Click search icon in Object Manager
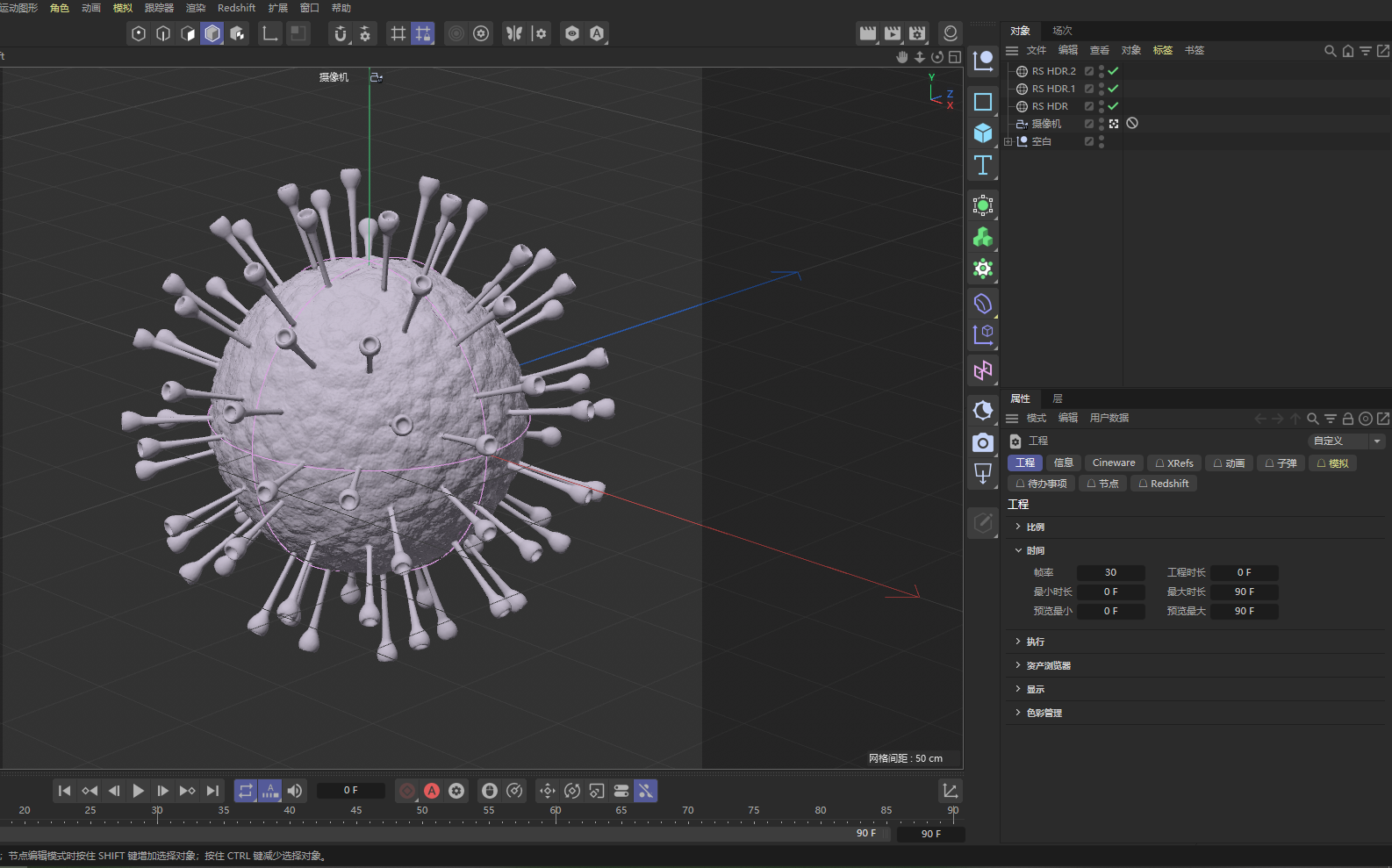This screenshot has width=1392, height=868. tap(1331, 51)
